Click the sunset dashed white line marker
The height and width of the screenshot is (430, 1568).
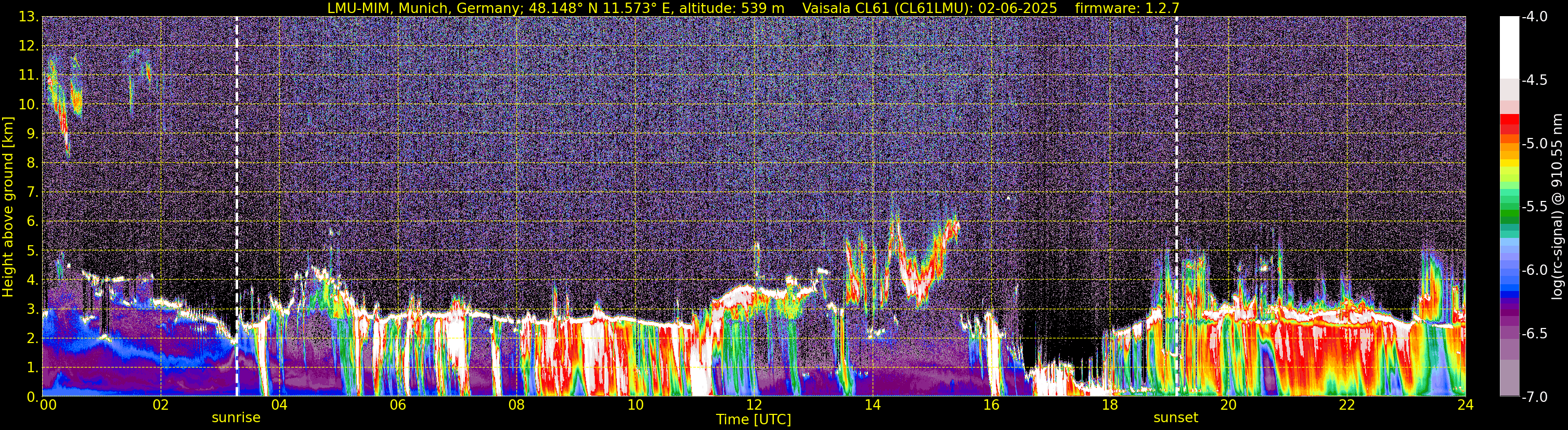1176,207
